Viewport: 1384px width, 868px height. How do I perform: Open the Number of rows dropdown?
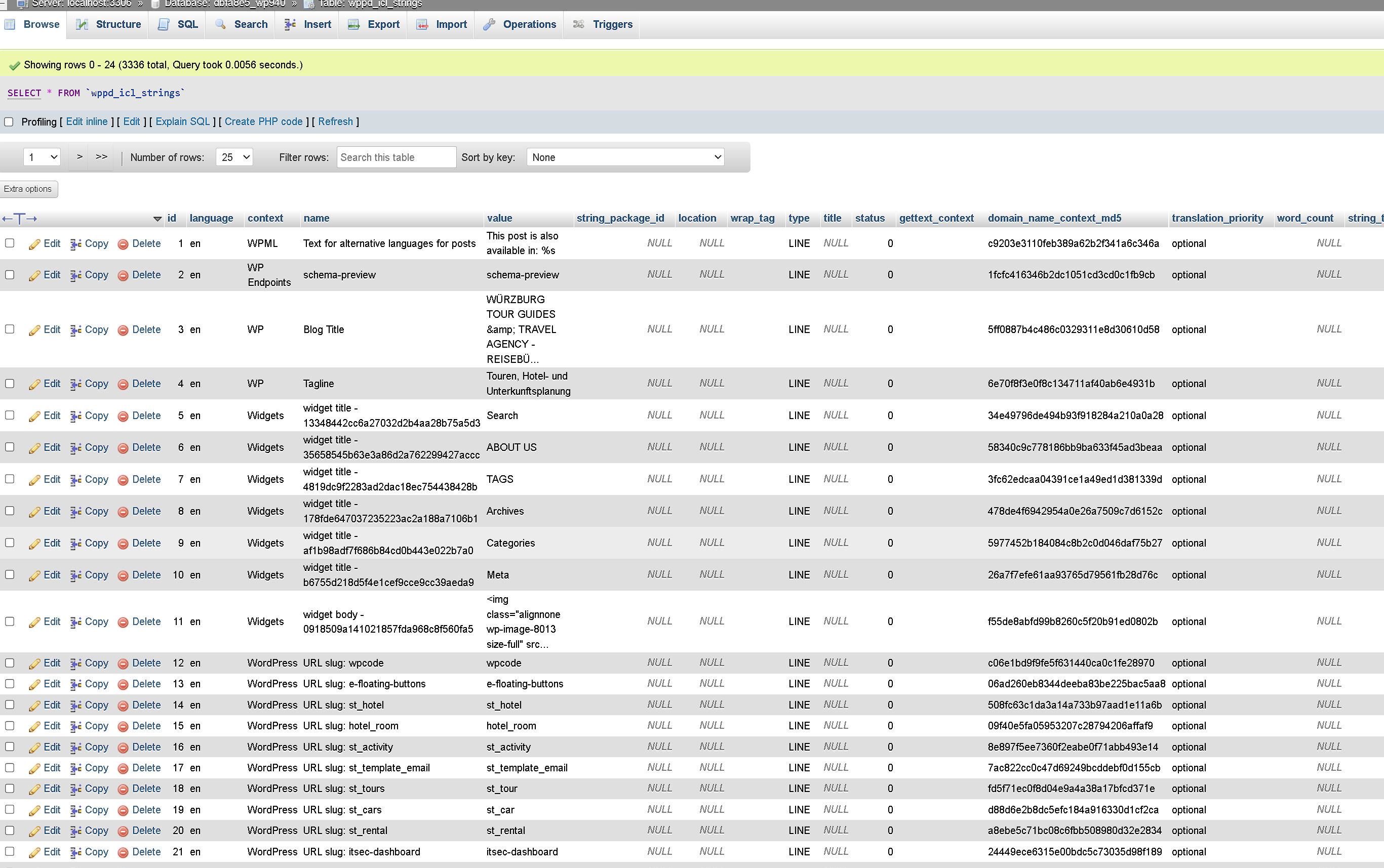click(x=234, y=157)
